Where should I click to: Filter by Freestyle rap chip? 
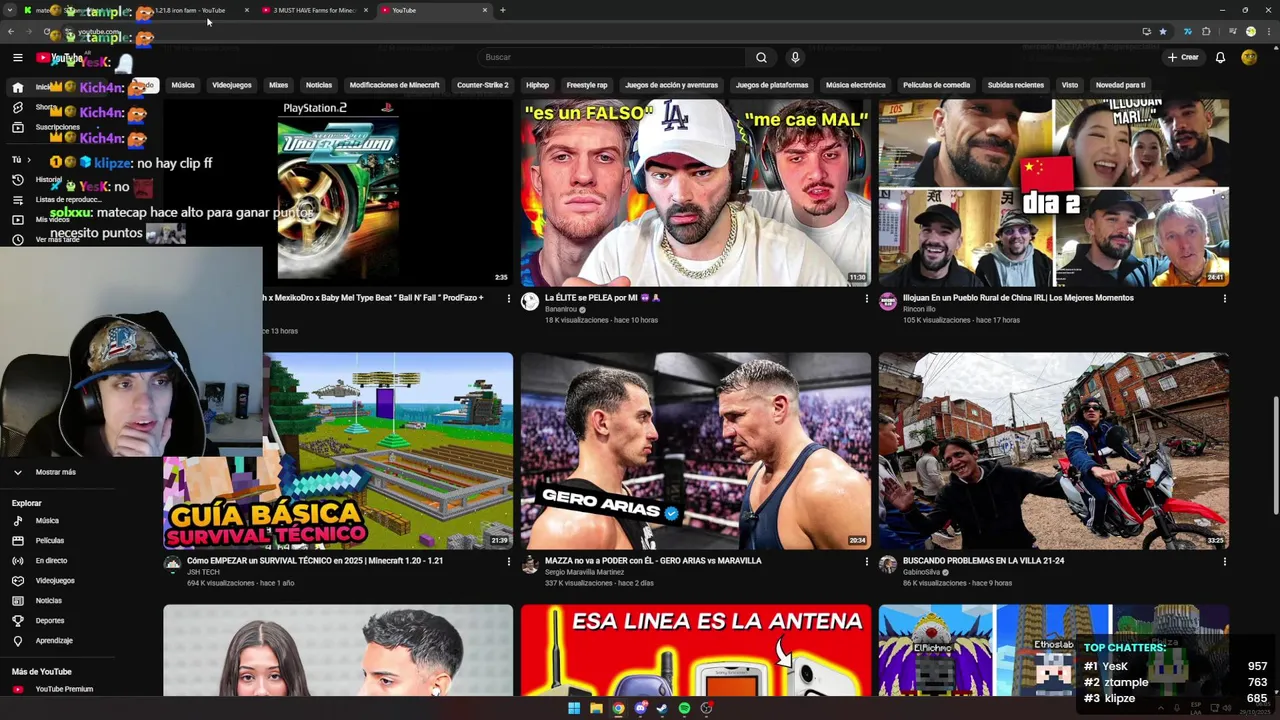click(587, 85)
